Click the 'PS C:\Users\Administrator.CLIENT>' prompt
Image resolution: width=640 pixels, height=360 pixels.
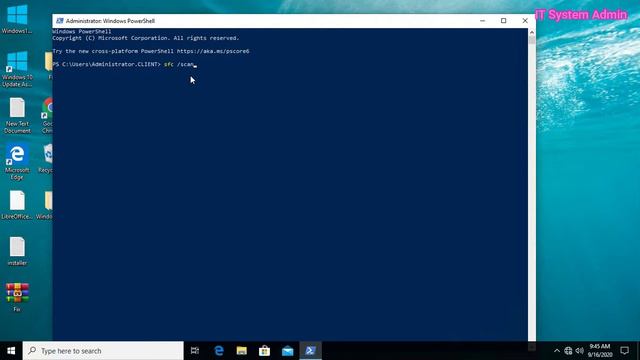tap(107, 64)
